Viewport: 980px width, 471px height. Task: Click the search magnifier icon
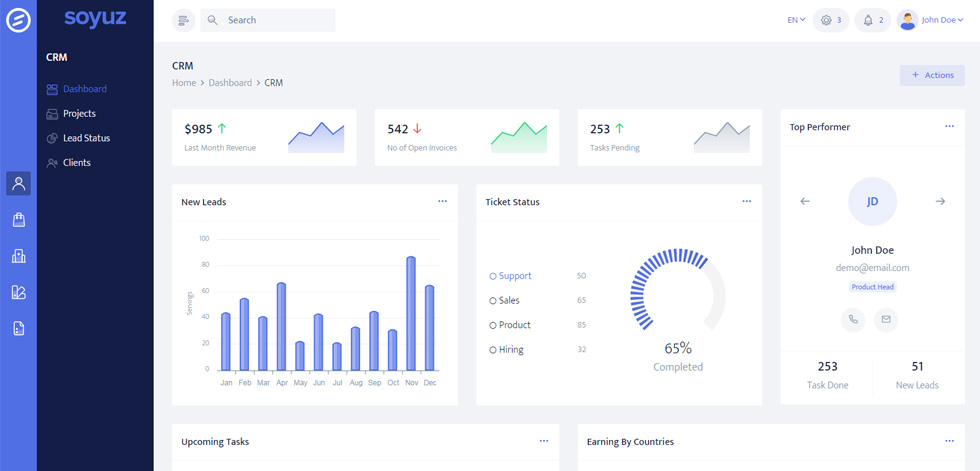coord(212,20)
